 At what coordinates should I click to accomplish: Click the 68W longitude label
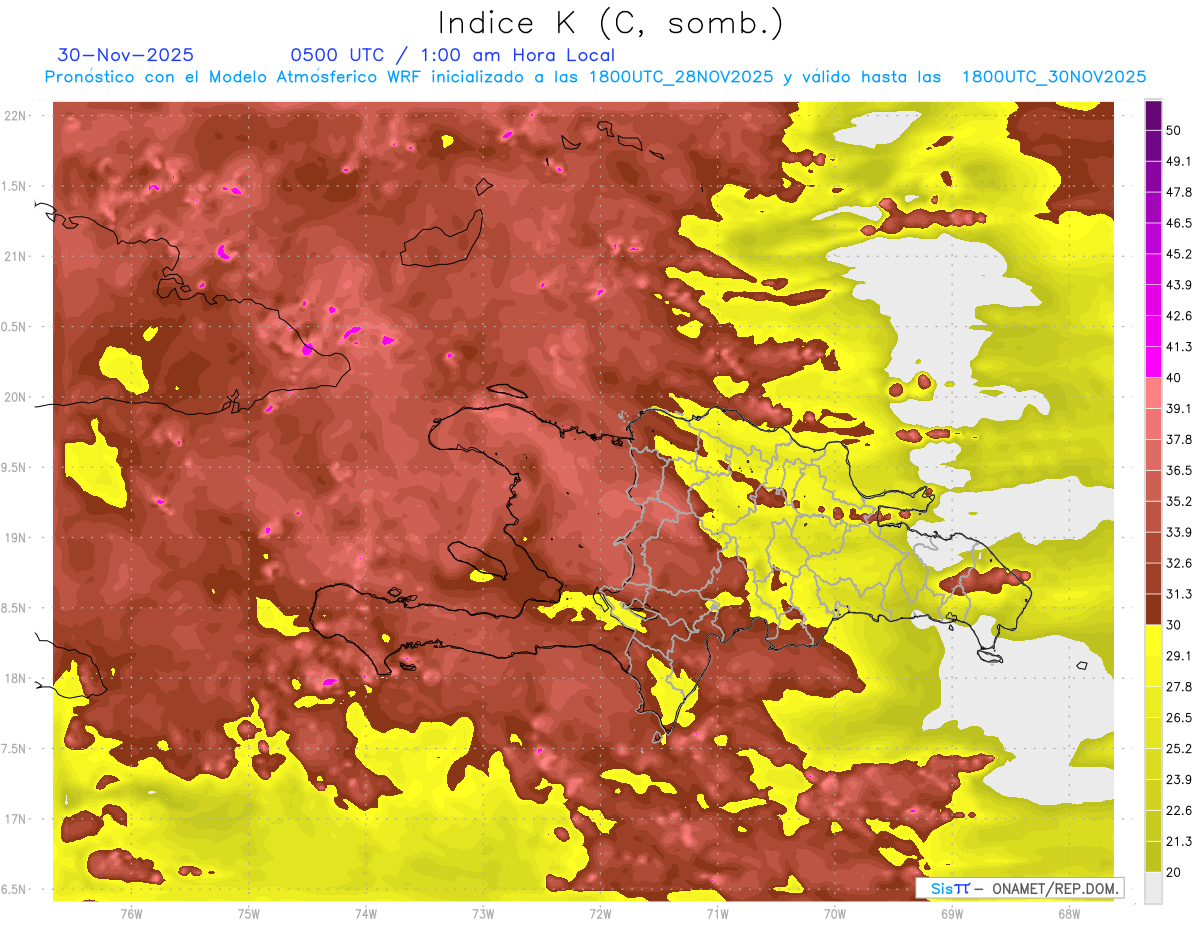tap(1069, 913)
